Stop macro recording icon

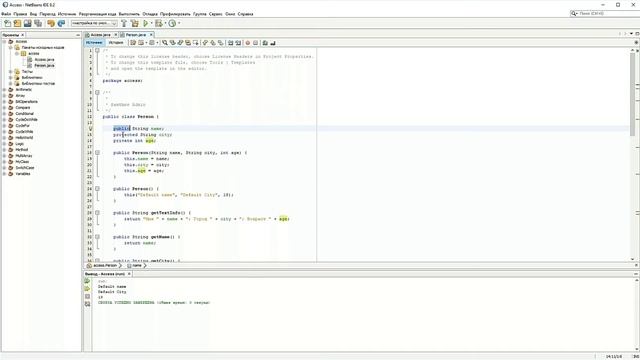pos(256,42)
